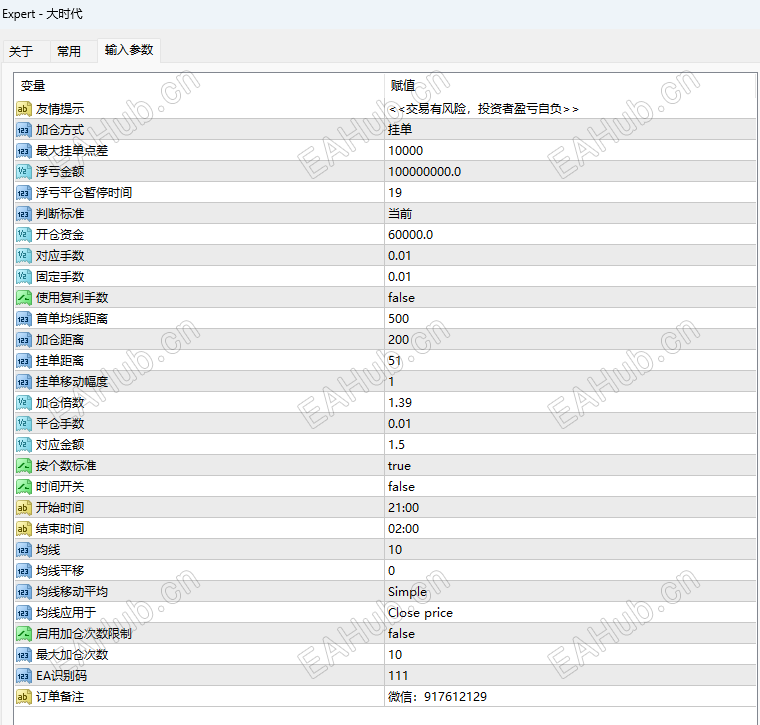The width and height of the screenshot is (760, 725).
Task: Click the double-type icon beside 开仓资金
Action: (24, 235)
